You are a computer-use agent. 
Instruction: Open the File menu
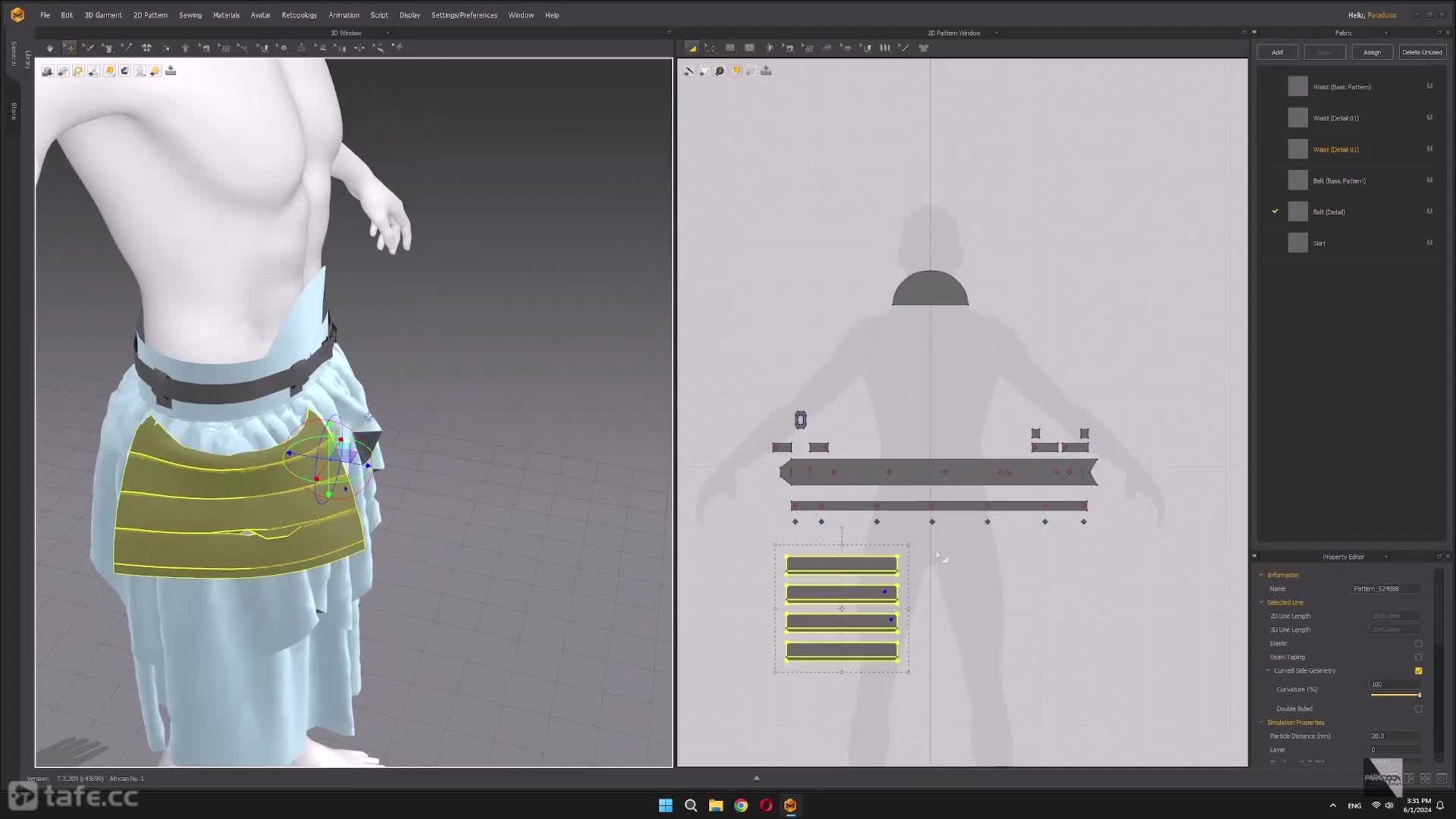coord(45,15)
